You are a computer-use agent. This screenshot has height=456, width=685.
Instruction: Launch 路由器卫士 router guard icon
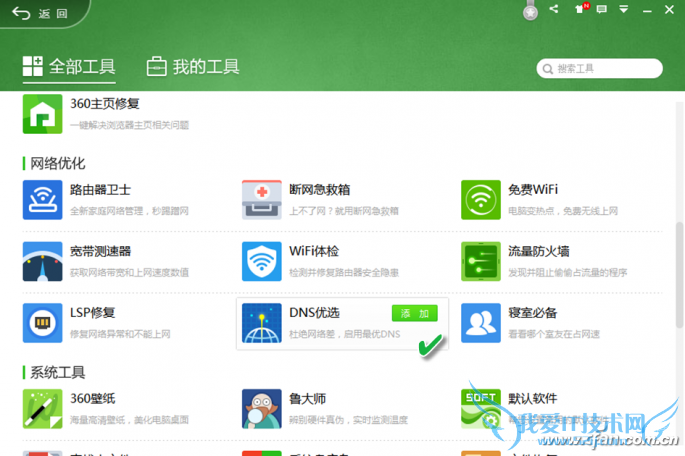click(42, 200)
